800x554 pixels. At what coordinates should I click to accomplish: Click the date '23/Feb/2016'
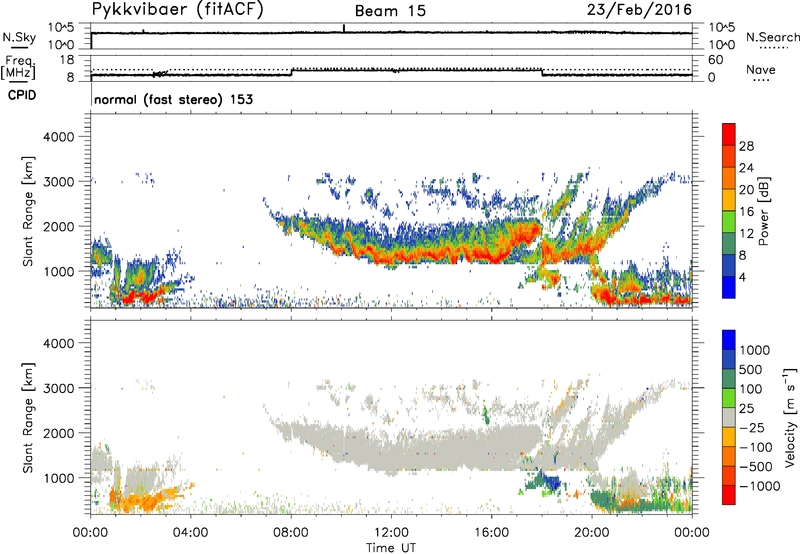click(x=639, y=9)
